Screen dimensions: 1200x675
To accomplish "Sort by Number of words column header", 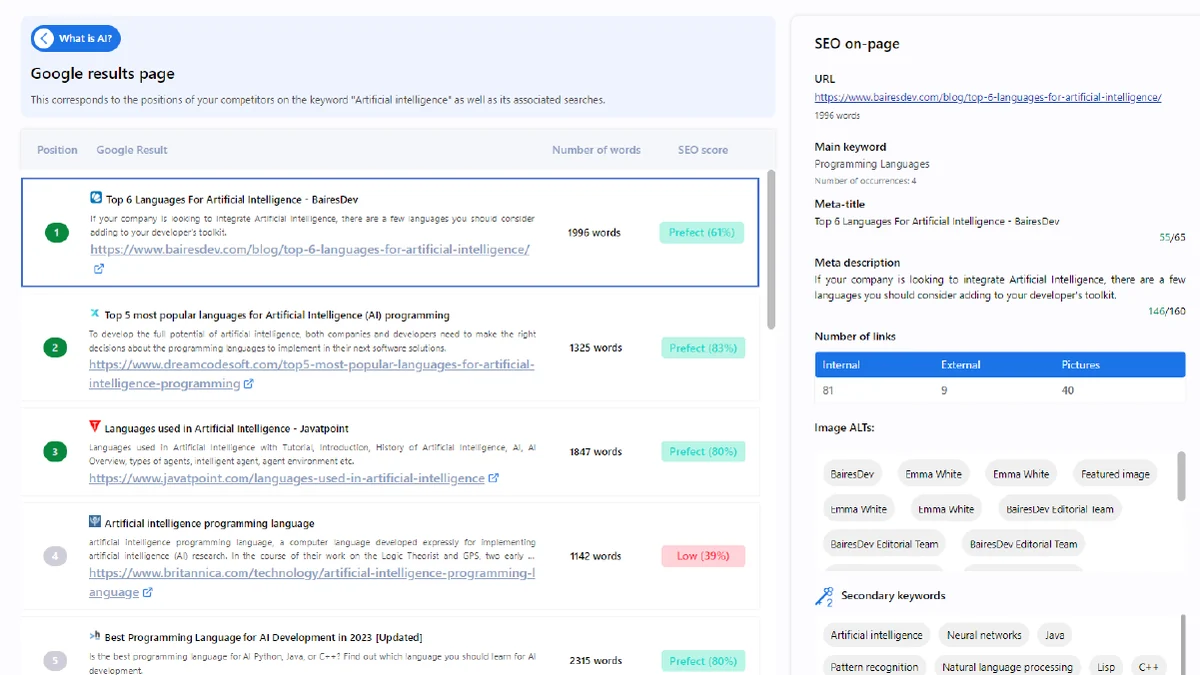I will coord(596,150).
